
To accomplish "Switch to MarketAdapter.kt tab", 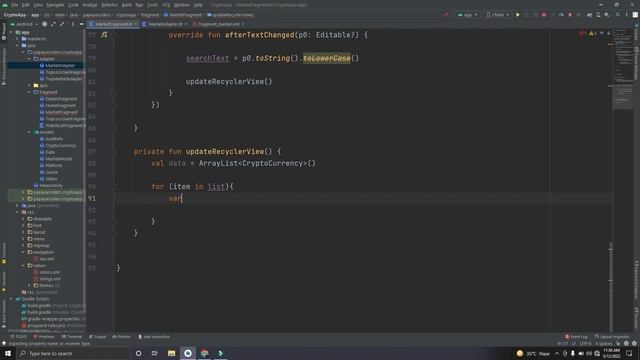I will click(165, 24).
